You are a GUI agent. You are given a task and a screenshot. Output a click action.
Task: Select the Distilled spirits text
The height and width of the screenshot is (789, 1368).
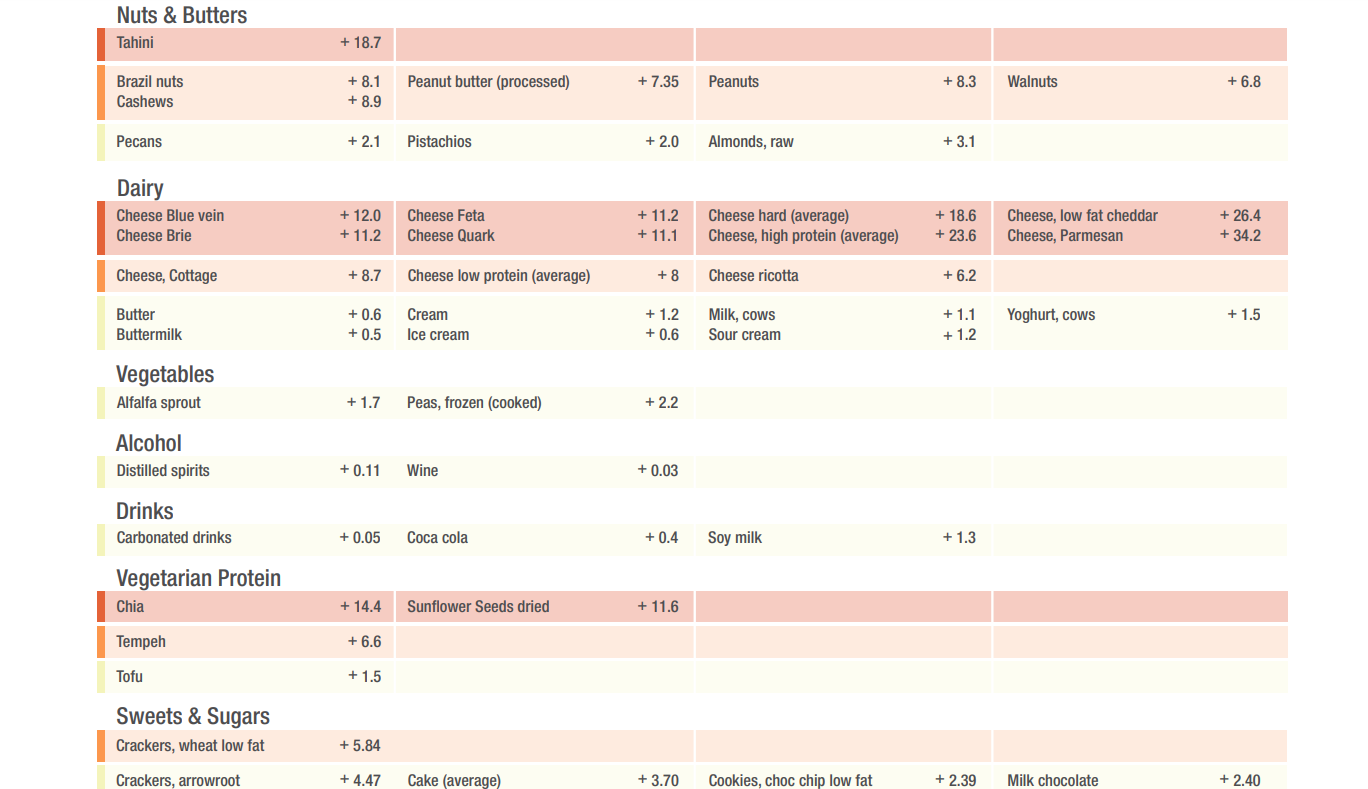pyautogui.click(x=163, y=471)
